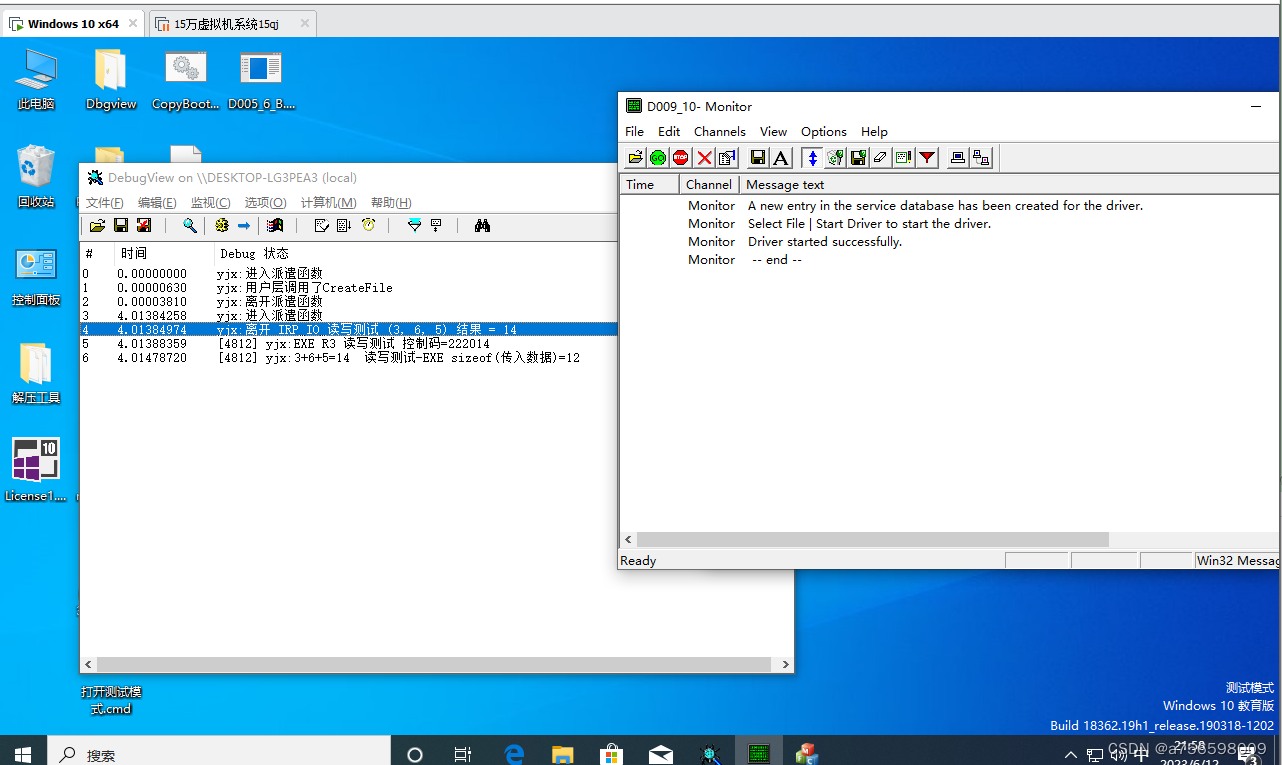
Task: Click the edit-channels pencil icon in Monitor
Action: [904, 157]
